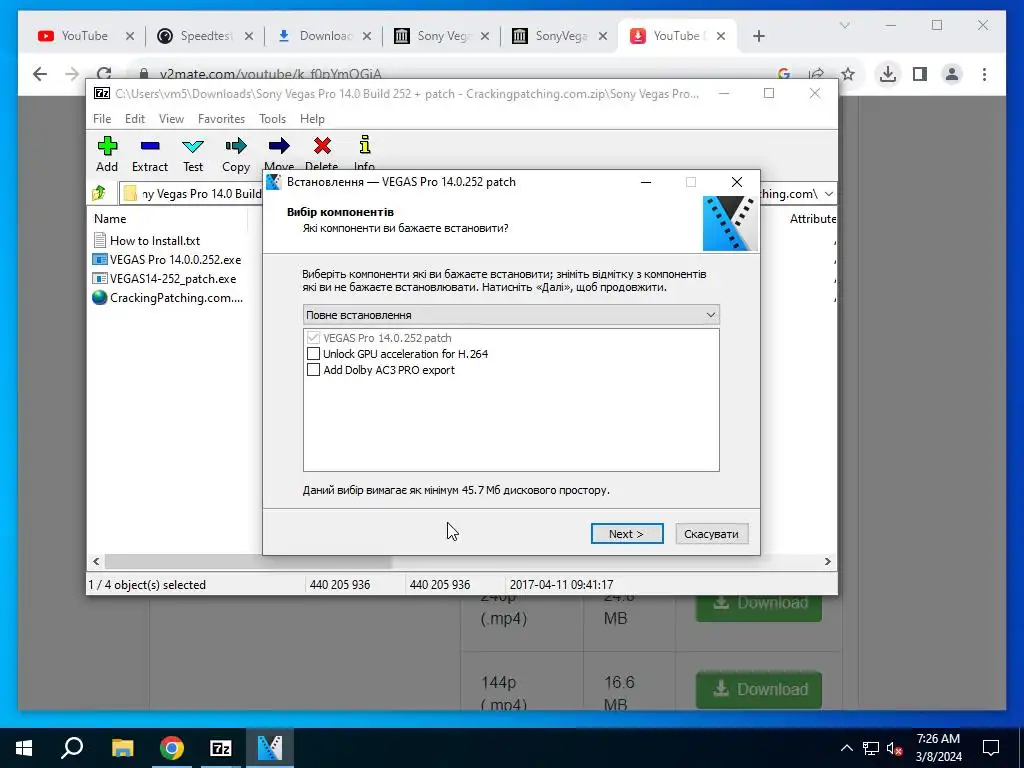Image resolution: width=1024 pixels, height=768 pixels.
Task: Click VEGAS icon in installer title bar
Action: [274, 182]
